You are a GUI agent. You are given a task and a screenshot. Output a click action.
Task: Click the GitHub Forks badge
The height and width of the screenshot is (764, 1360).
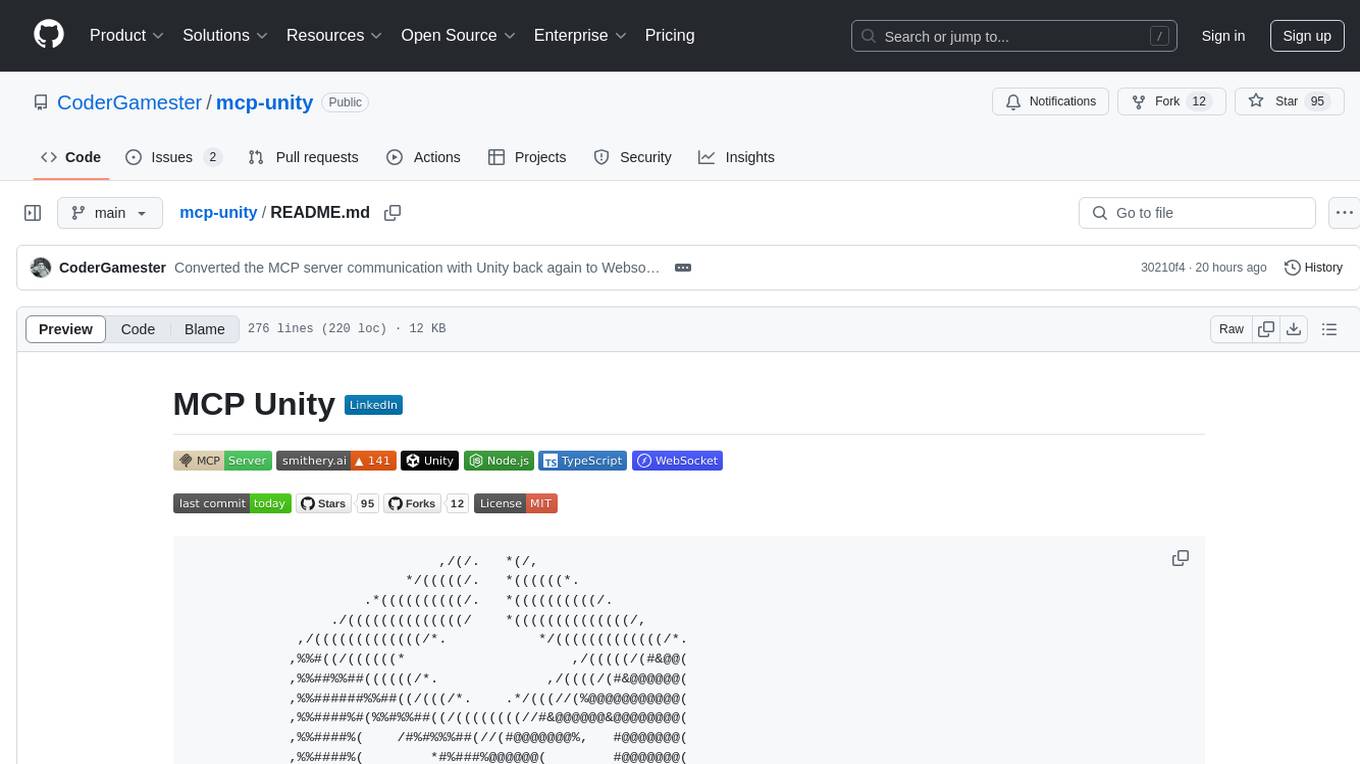pyautogui.click(x=412, y=503)
